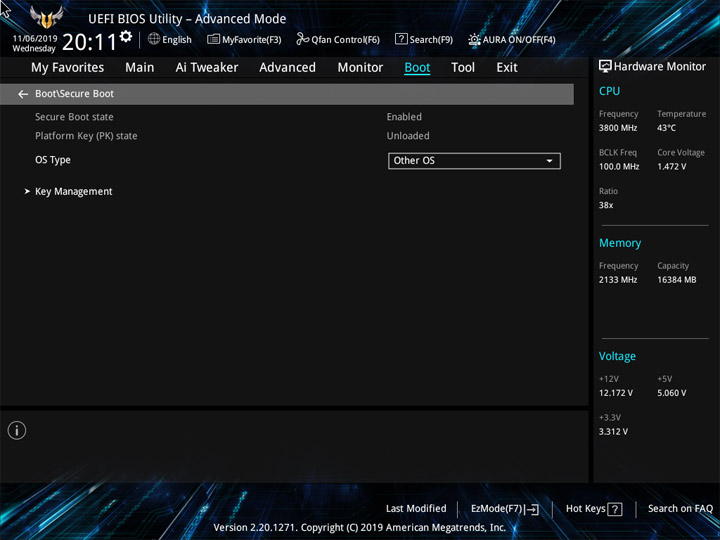Click the Version 2.20.1271 copyright text
The height and width of the screenshot is (540, 720).
(360, 528)
